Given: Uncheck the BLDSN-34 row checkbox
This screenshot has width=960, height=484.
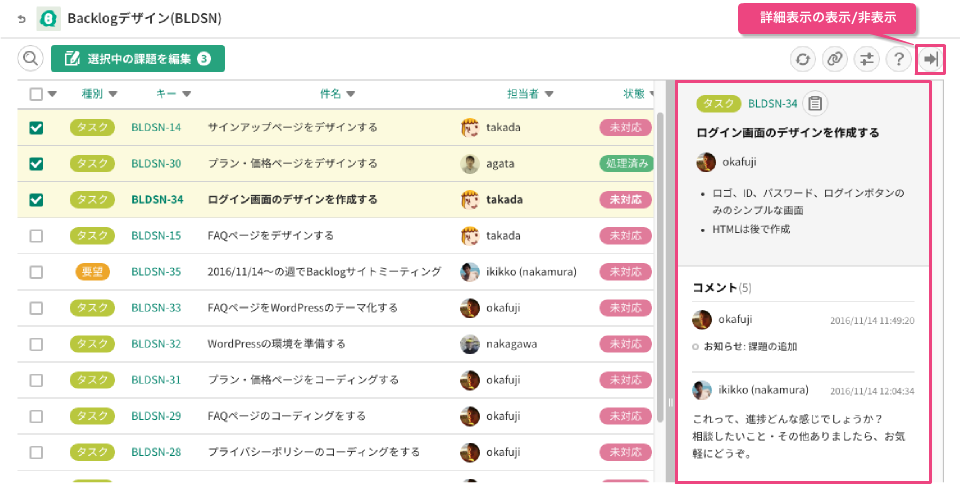Looking at the screenshot, I should [36, 199].
